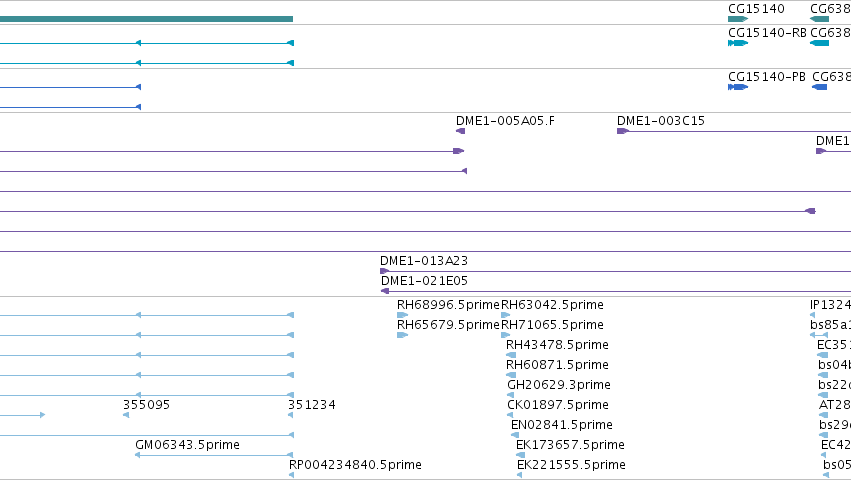Select the GH20629.3prime EST label
The height and width of the screenshot is (480, 851).
coord(558,385)
